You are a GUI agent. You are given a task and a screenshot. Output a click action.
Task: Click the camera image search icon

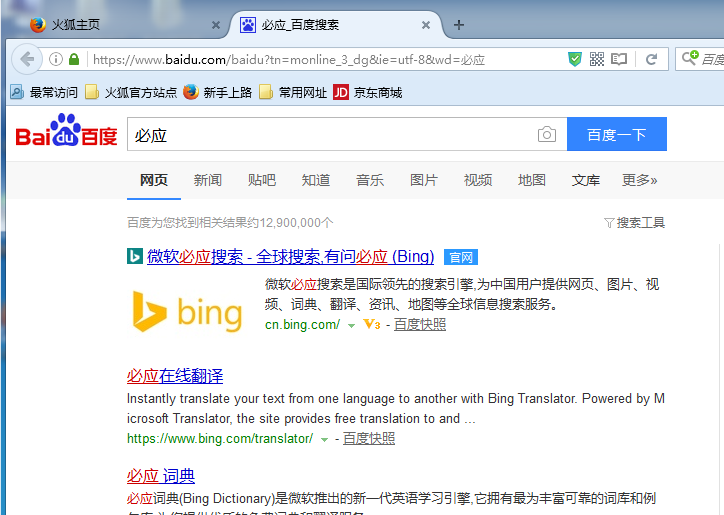[x=547, y=134]
